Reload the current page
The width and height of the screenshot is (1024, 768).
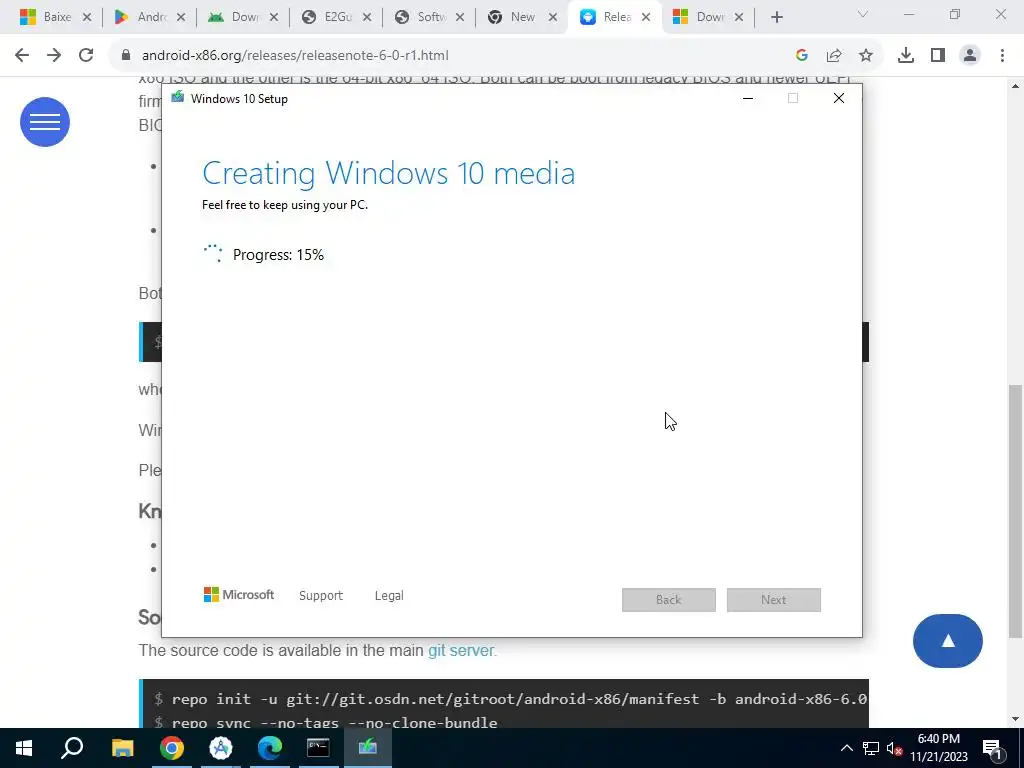coord(86,56)
